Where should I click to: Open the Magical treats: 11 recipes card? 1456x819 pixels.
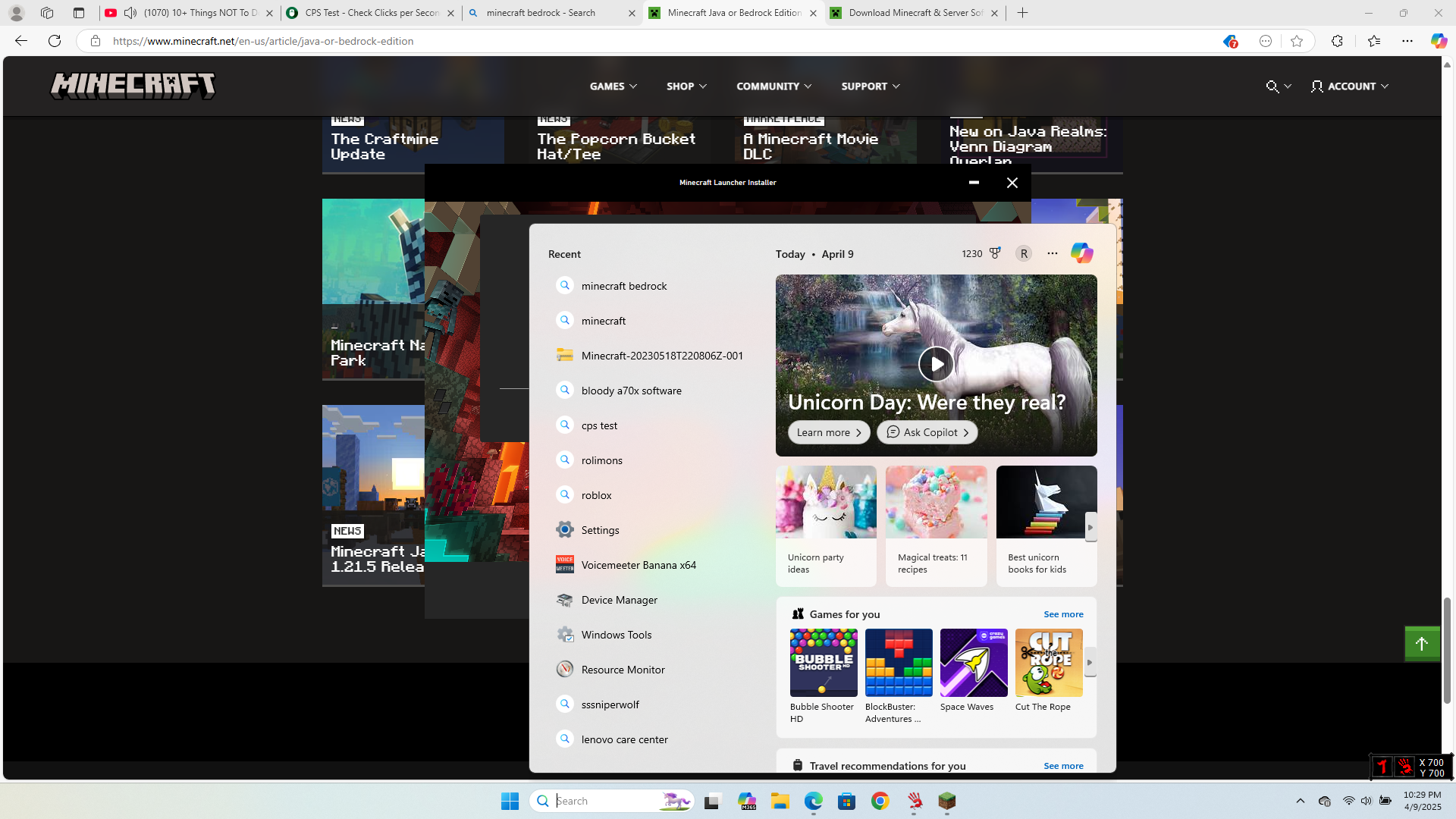(x=937, y=526)
